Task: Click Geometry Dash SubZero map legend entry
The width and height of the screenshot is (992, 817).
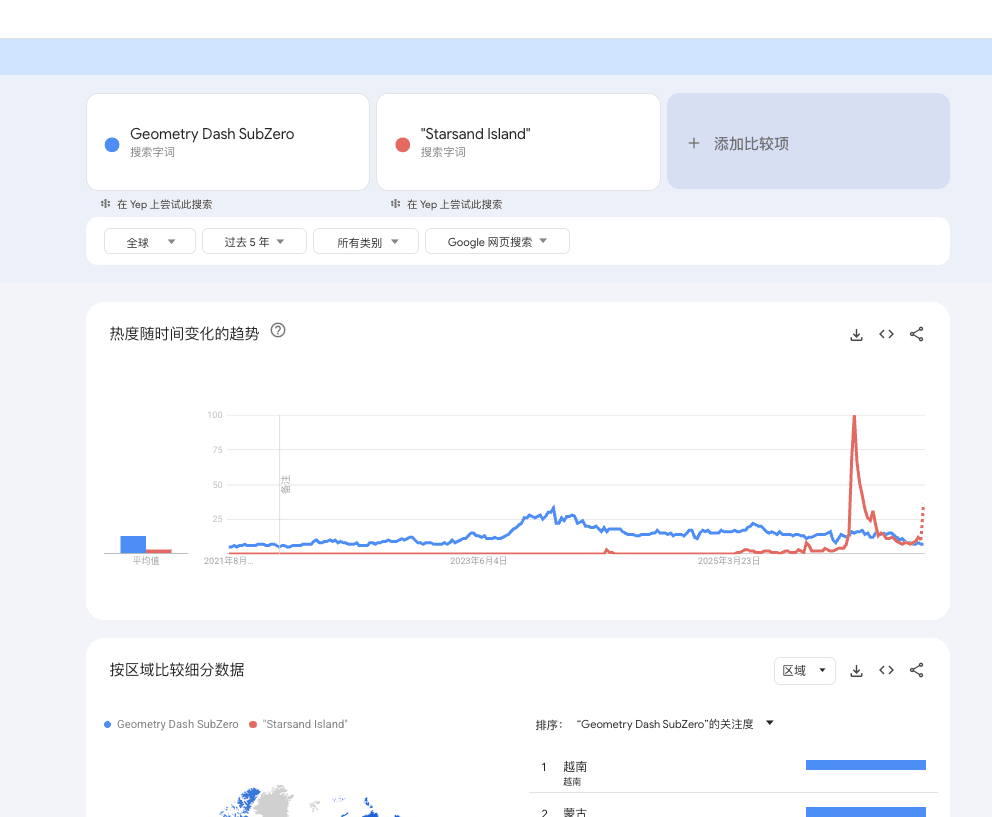Action: point(171,724)
